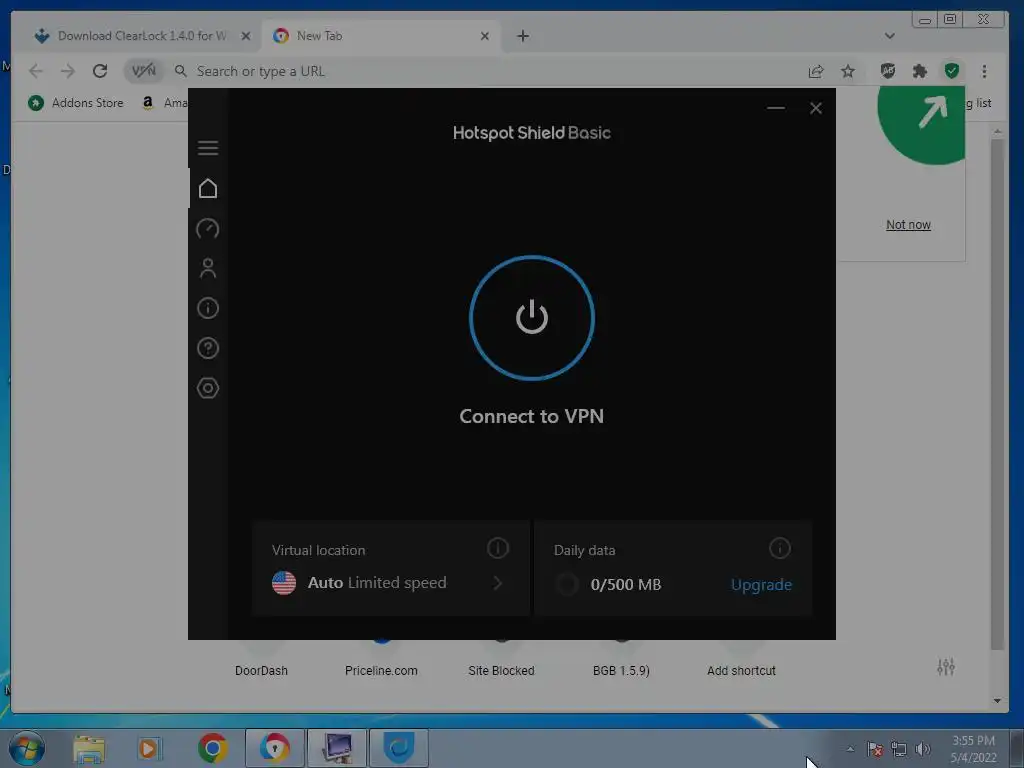Open Google Chrome from the taskbar
Image resolution: width=1024 pixels, height=768 pixels.
tap(212, 748)
